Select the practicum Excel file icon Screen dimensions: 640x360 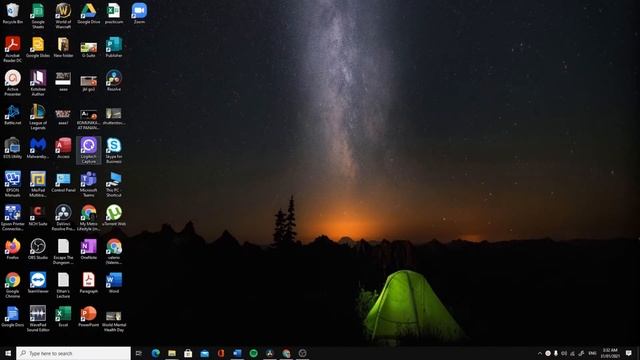pyautogui.click(x=114, y=13)
